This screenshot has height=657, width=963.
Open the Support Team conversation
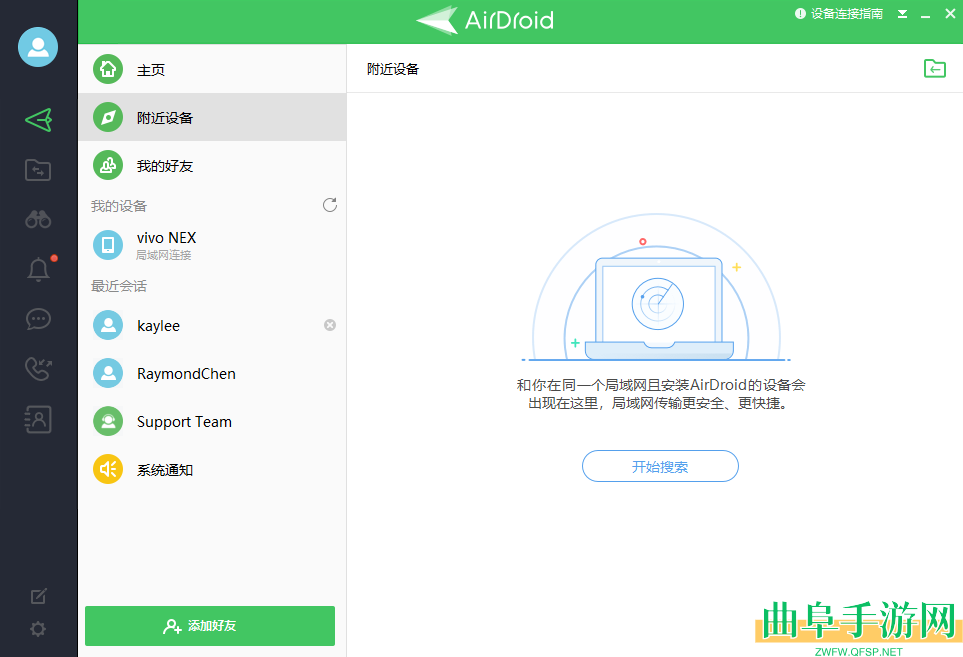pos(212,421)
